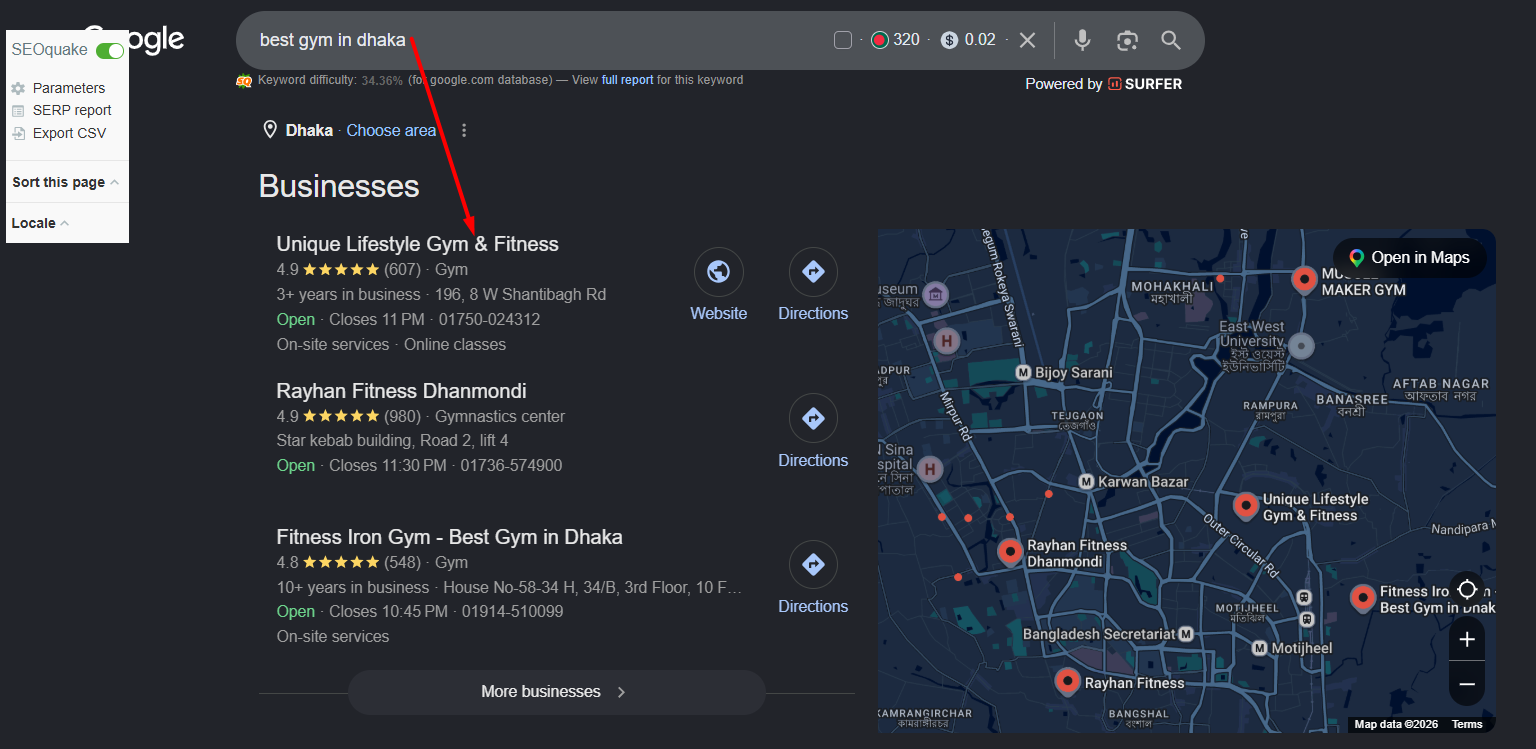Click the Bangladesh Secretariat map label
This screenshot has height=749, width=1536.
pyautogui.click(x=1099, y=634)
